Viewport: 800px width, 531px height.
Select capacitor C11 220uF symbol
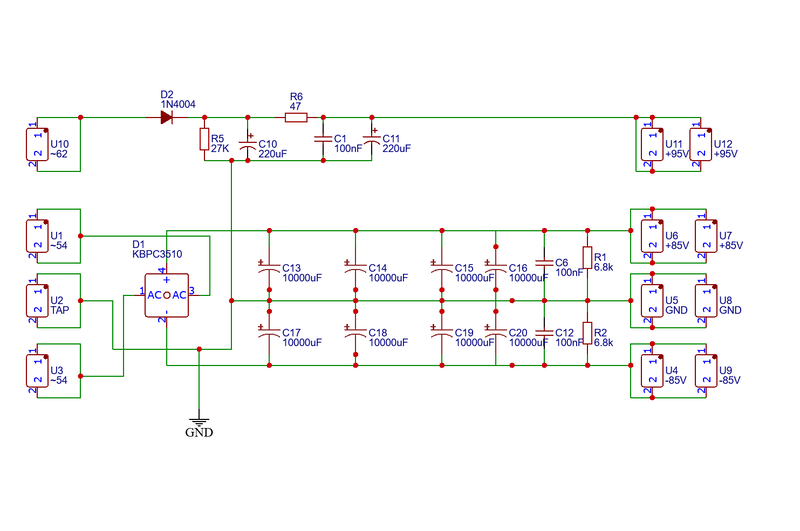(371, 138)
